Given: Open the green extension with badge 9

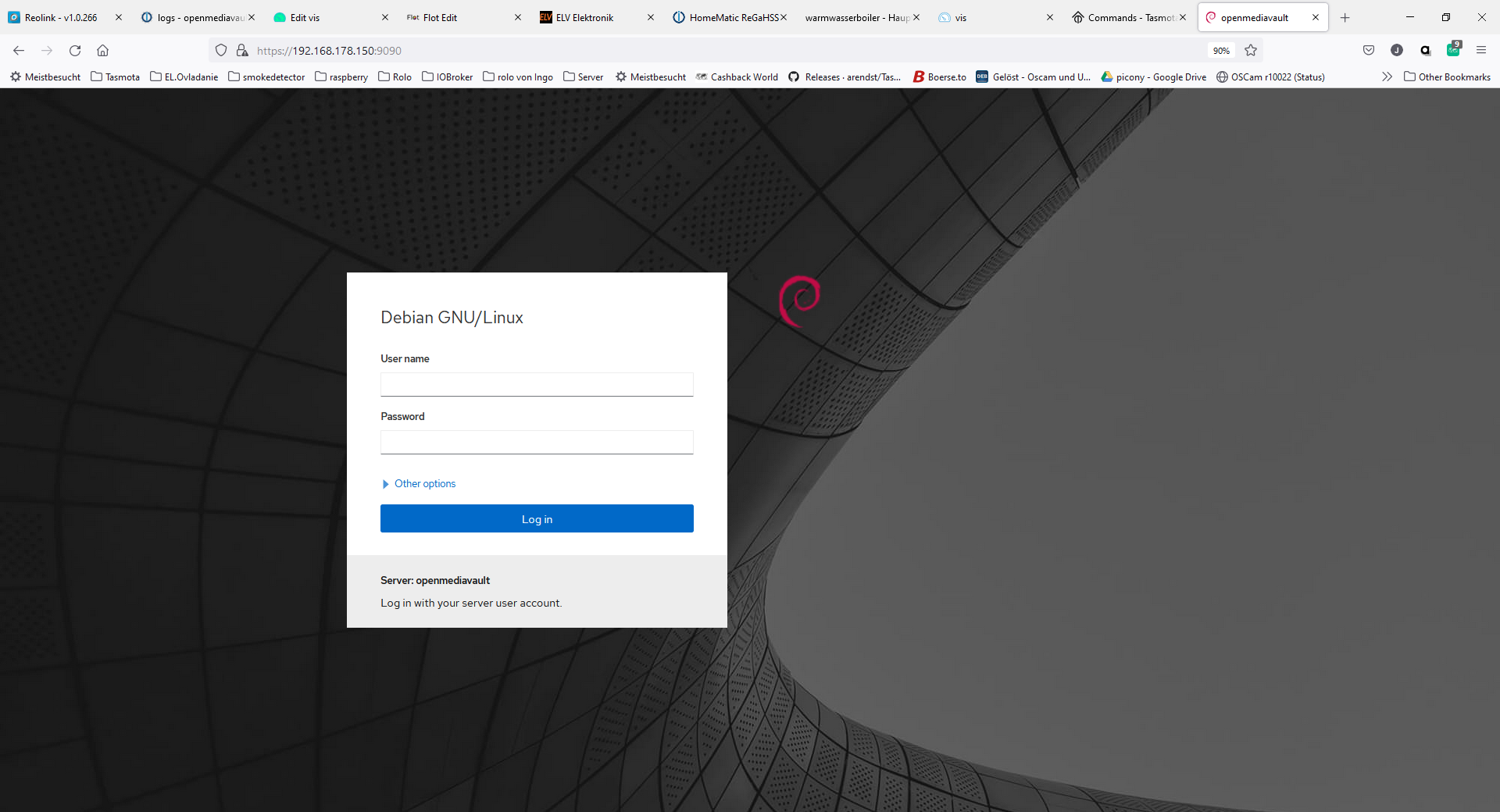Looking at the screenshot, I should pyautogui.click(x=1453, y=50).
